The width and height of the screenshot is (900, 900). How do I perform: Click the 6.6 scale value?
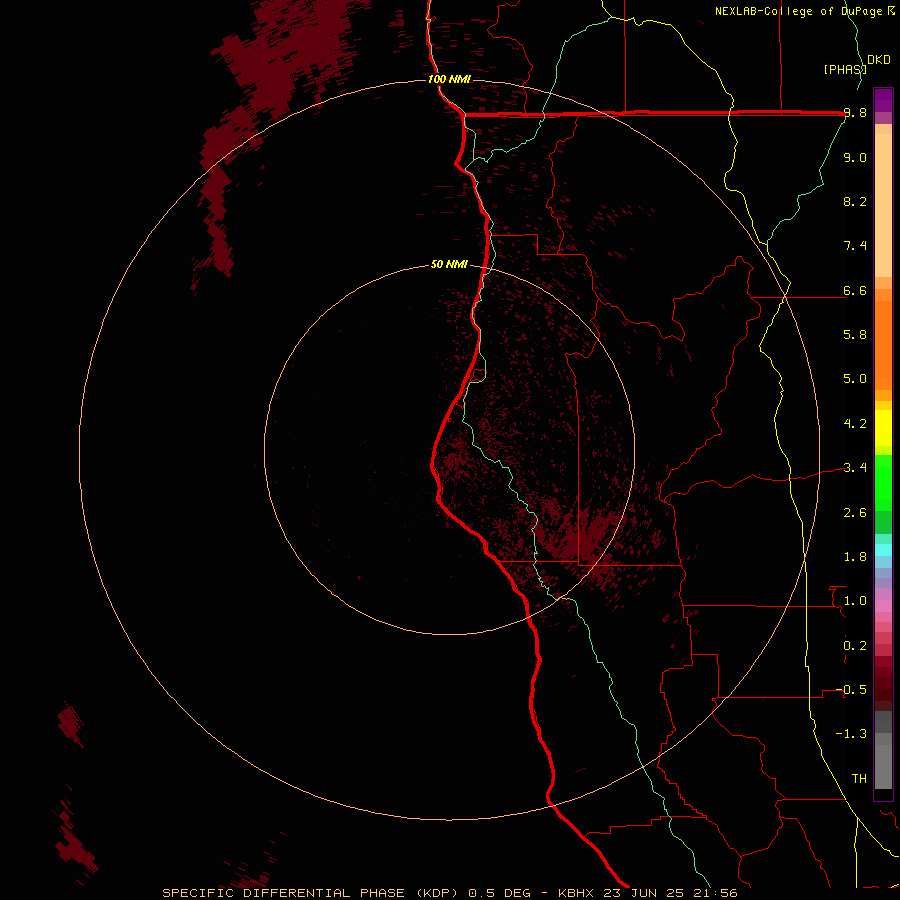tap(855, 290)
